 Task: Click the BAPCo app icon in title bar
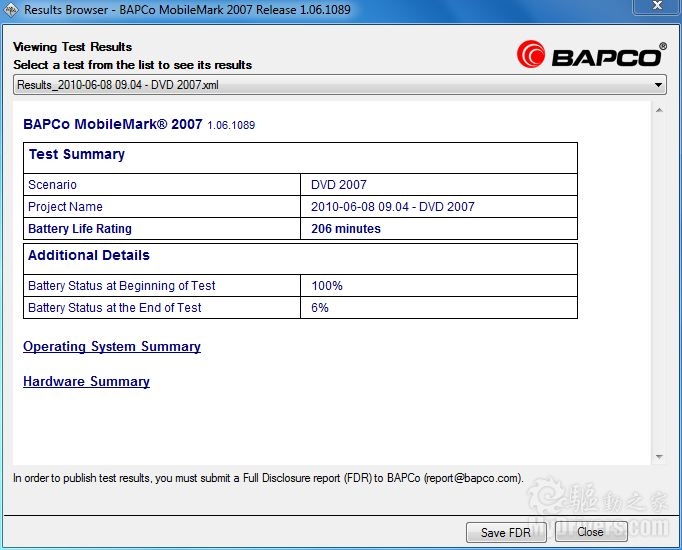click(12, 10)
